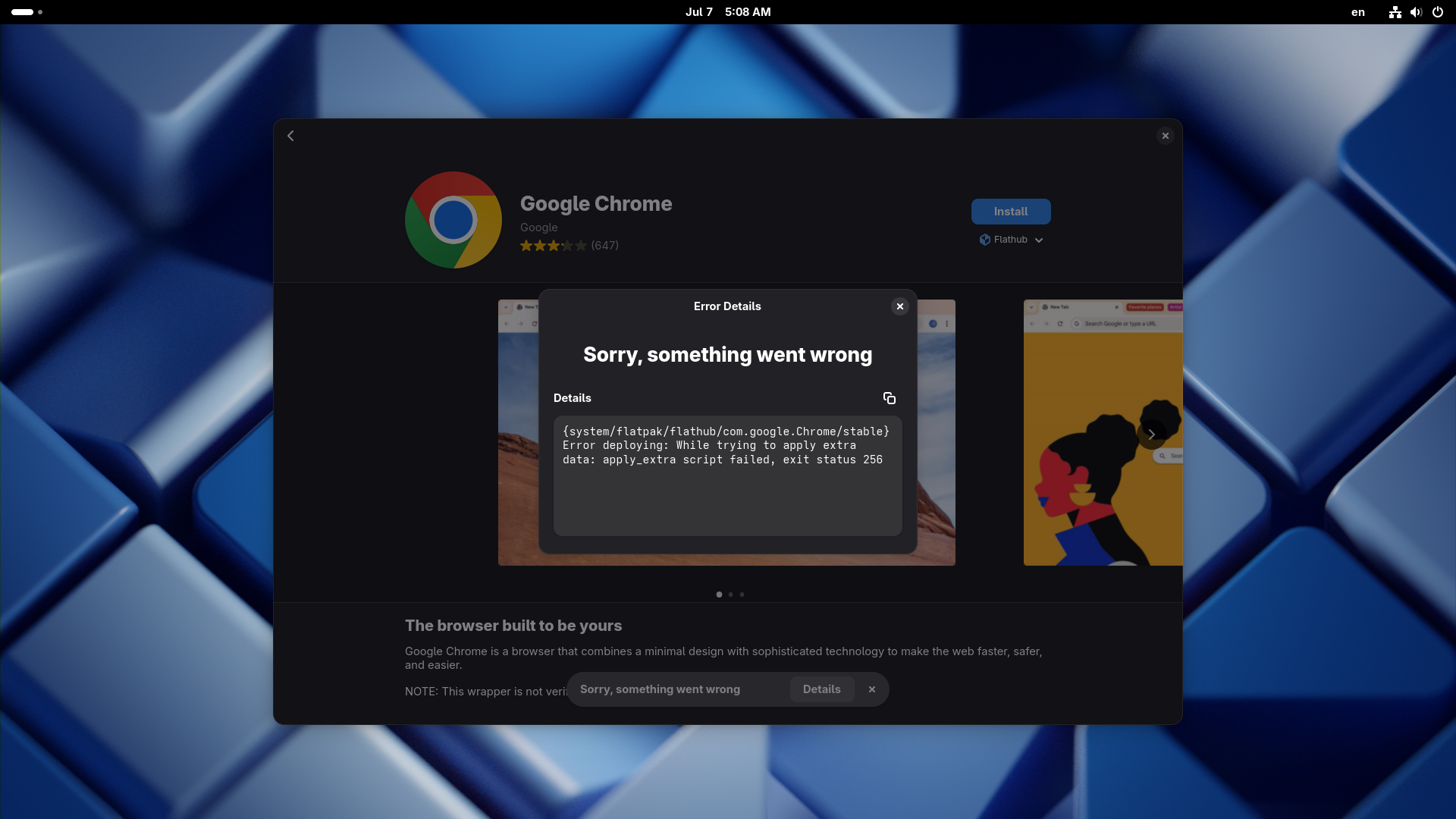Open the power system menu icon
The image size is (1456, 819).
tap(1437, 12)
